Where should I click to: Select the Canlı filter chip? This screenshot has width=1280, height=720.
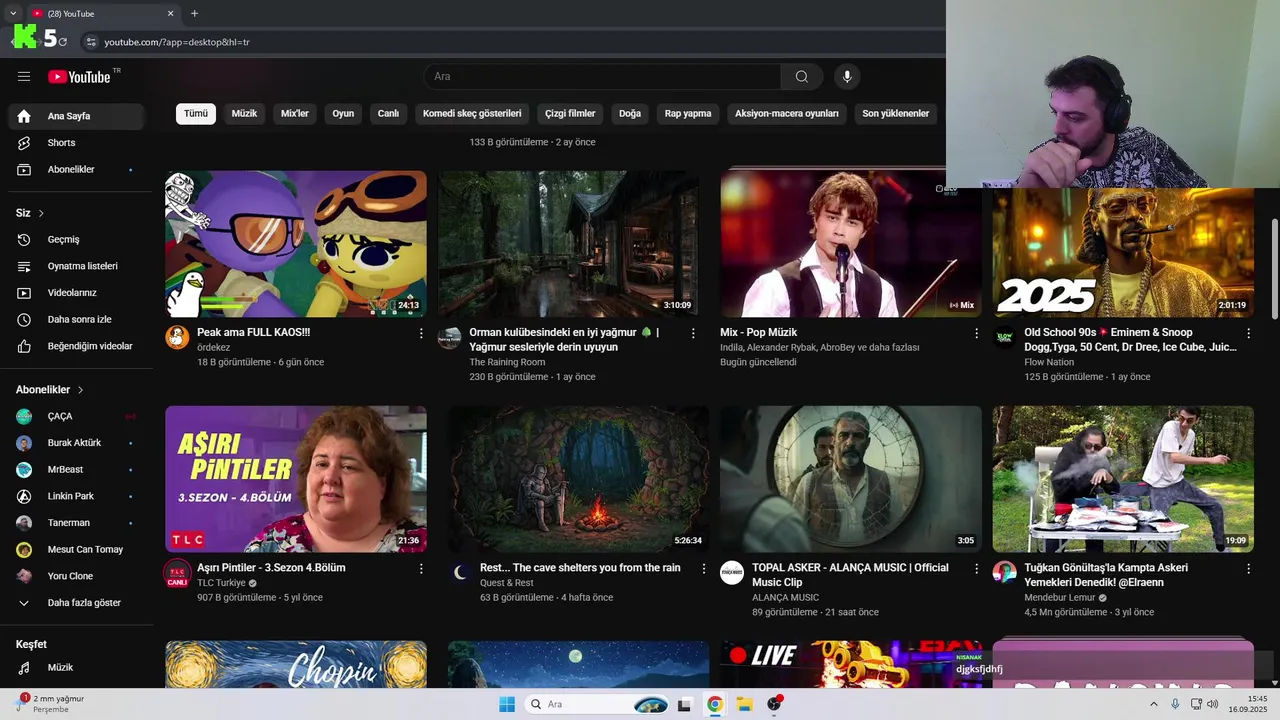pos(388,114)
